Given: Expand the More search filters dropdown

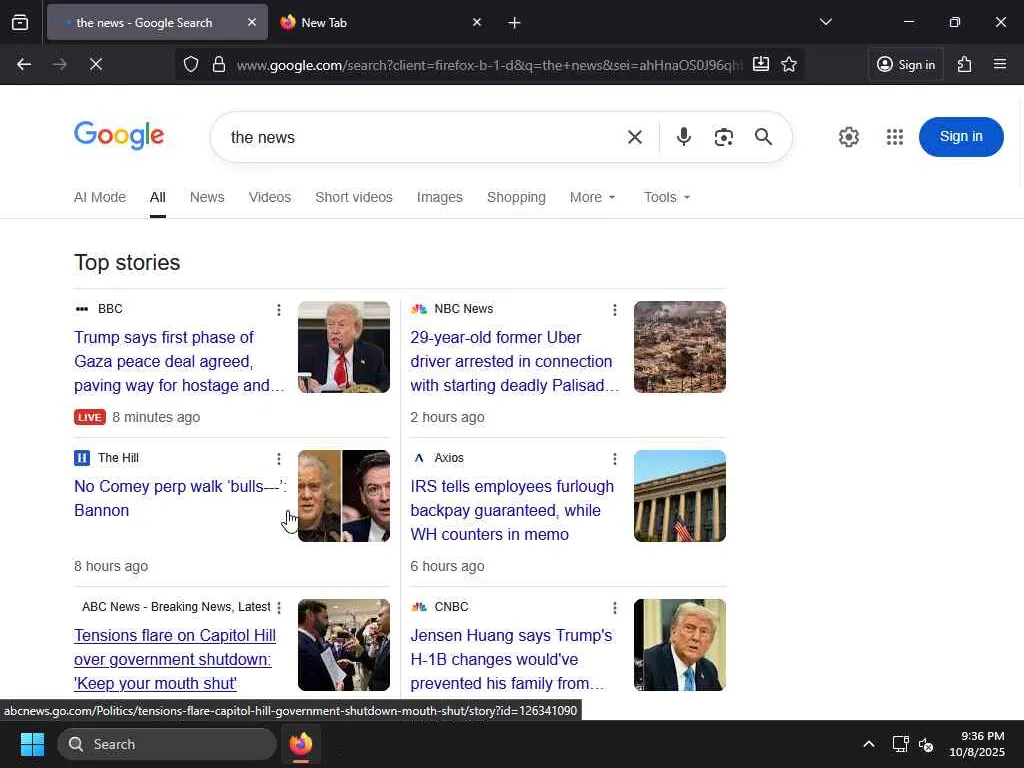Looking at the screenshot, I should [592, 197].
